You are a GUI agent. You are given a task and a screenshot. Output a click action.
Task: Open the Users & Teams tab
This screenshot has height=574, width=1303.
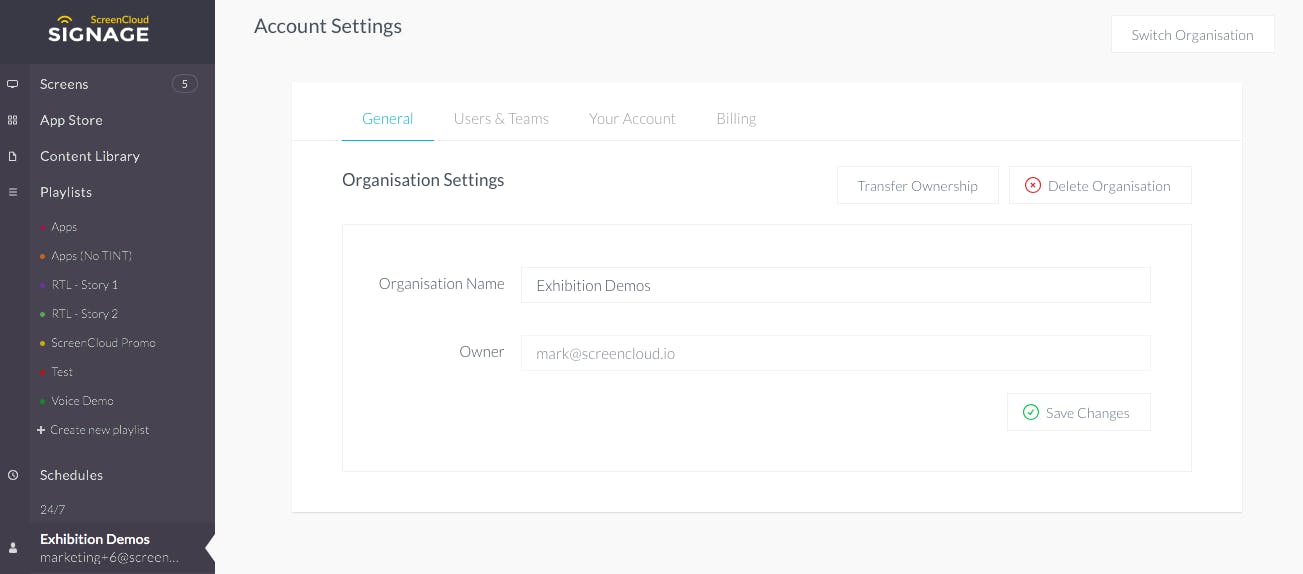pyautogui.click(x=501, y=118)
